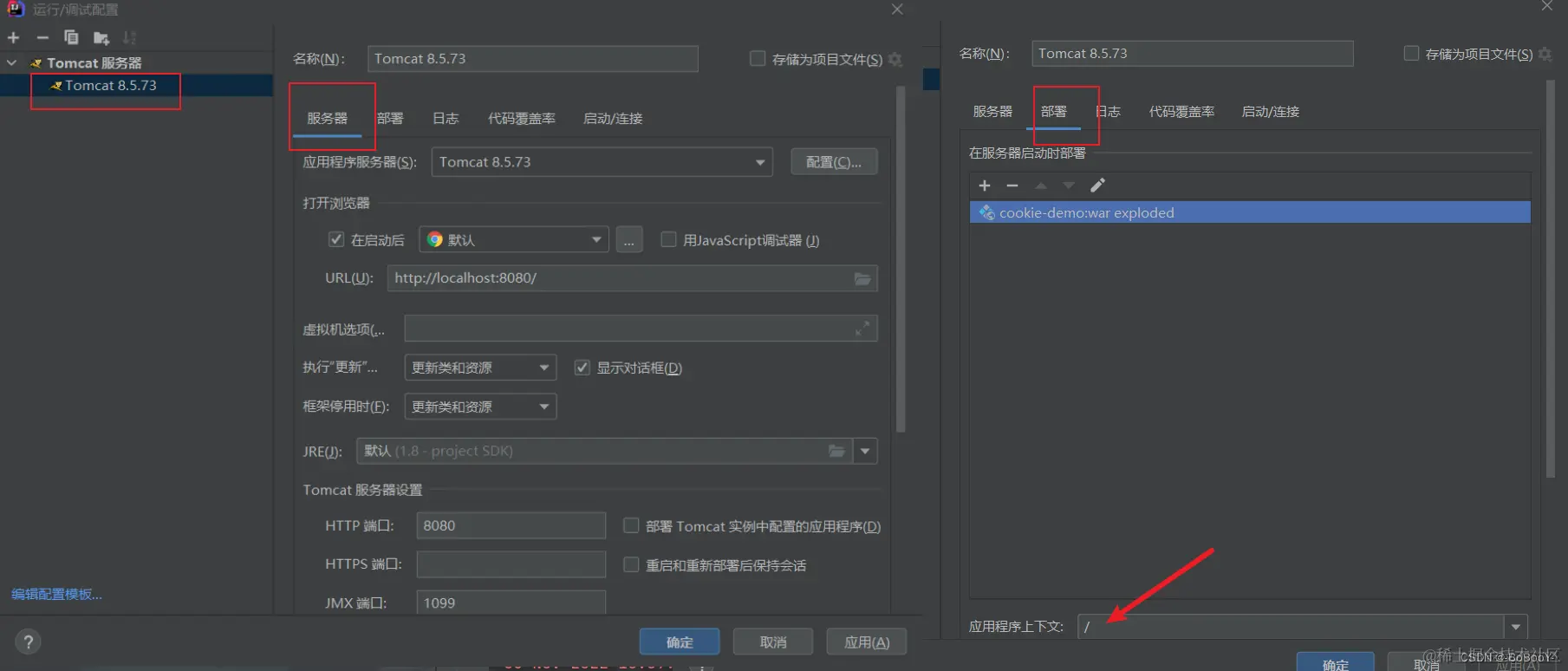Screen dimensions: 1568x671
Task: Collapse the Tomcat 服务器 tree node
Action: tap(12, 62)
